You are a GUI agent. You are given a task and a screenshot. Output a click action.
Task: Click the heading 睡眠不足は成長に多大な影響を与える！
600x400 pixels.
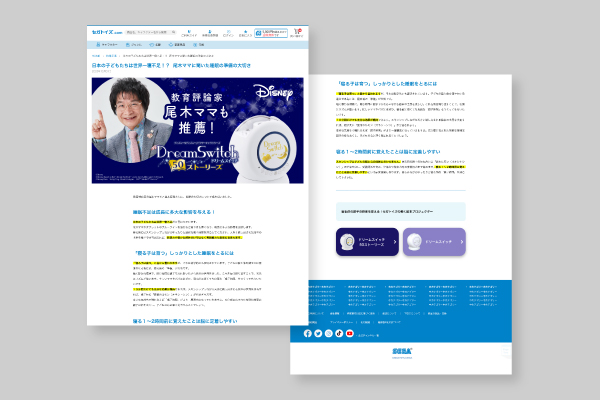pos(174,212)
